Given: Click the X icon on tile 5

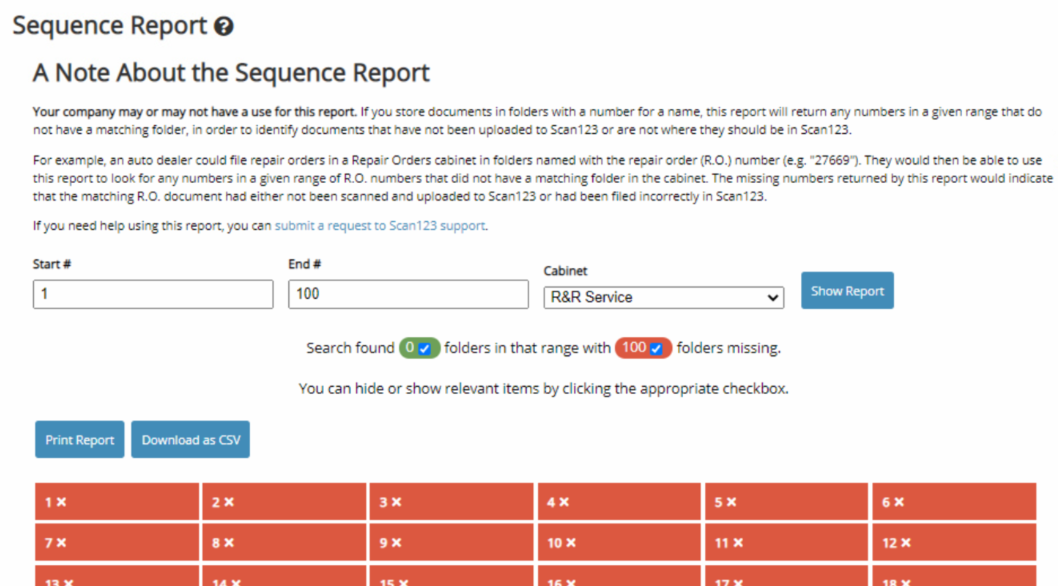Looking at the screenshot, I should [732, 502].
